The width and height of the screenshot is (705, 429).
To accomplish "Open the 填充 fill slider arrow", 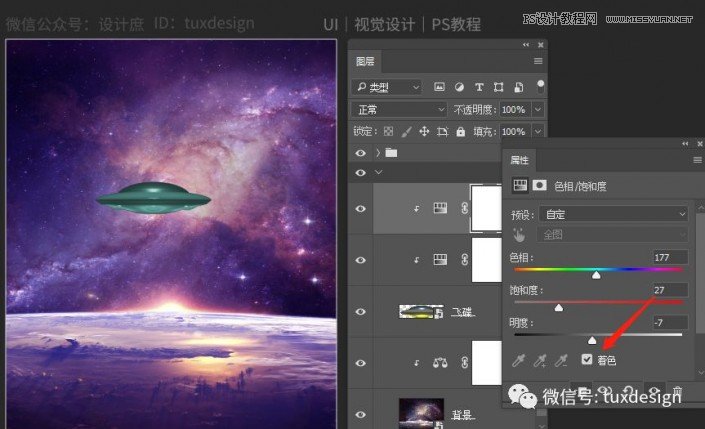I will coord(538,131).
